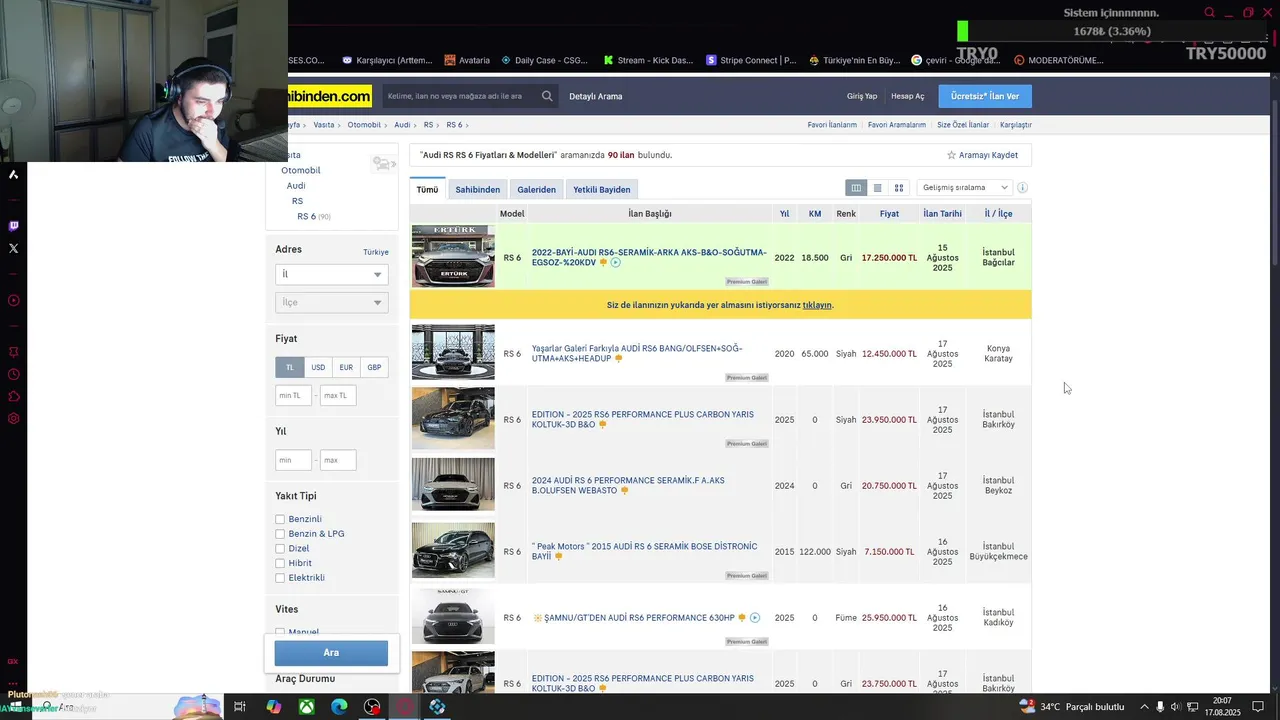The width and height of the screenshot is (1280, 720).
Task: Open the notification center icon in taskbar
Action: (x=1259, y=707)
